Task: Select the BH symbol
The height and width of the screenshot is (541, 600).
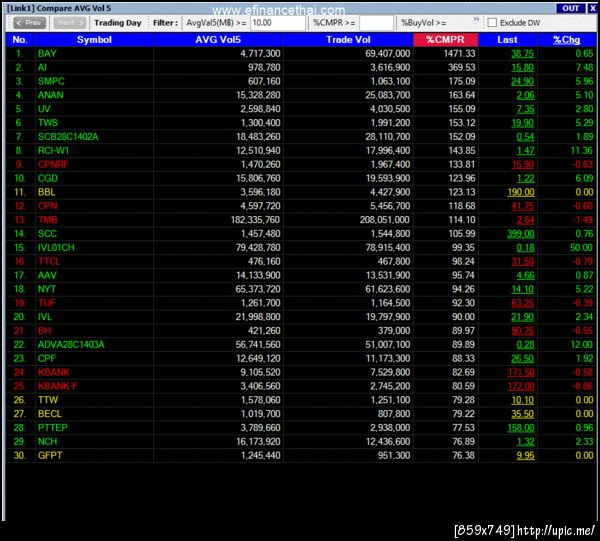Action: tap(44, 331)
